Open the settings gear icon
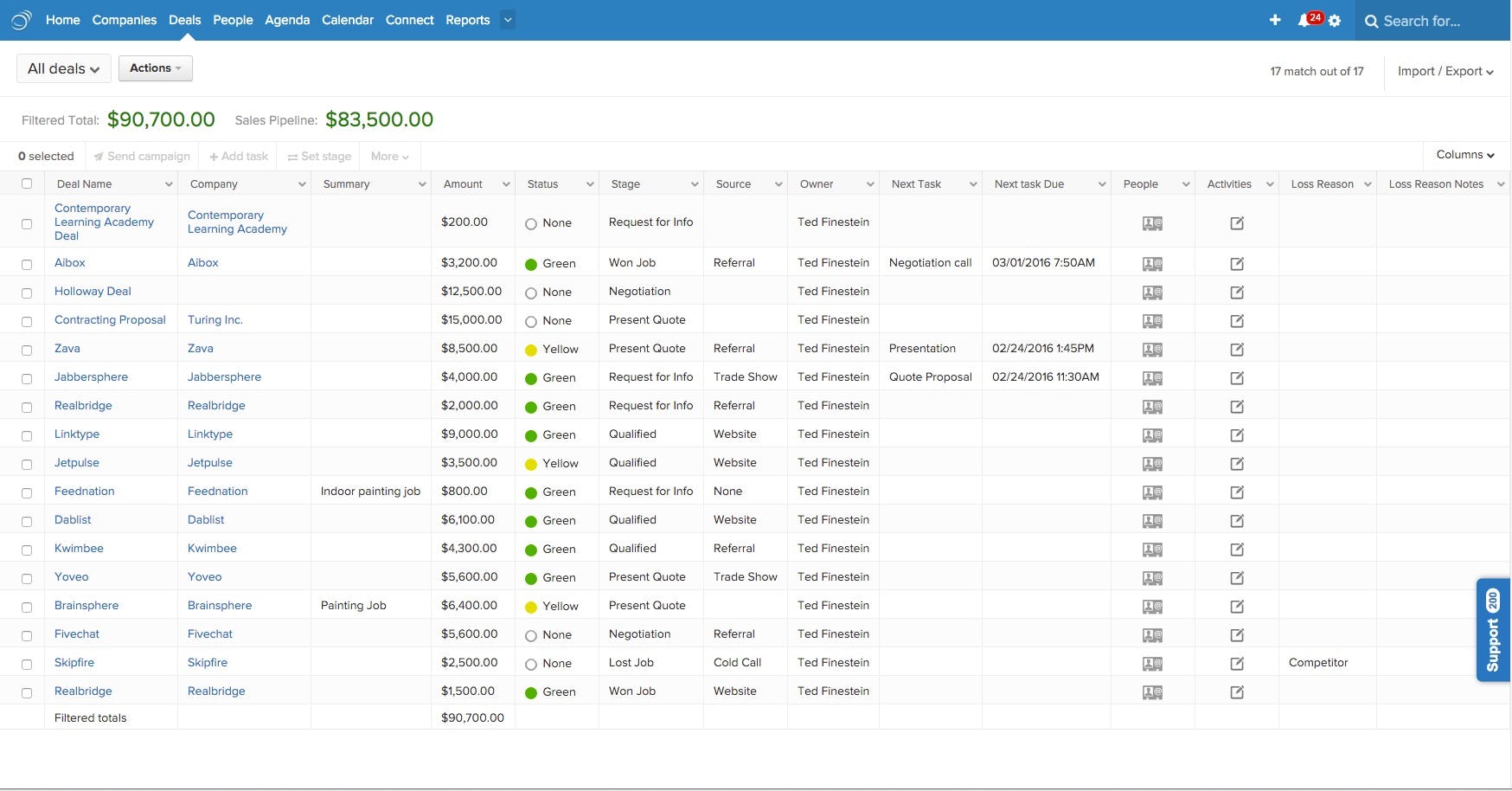The width and height of the screenshot is (1512, 791). coord(1335,21)
